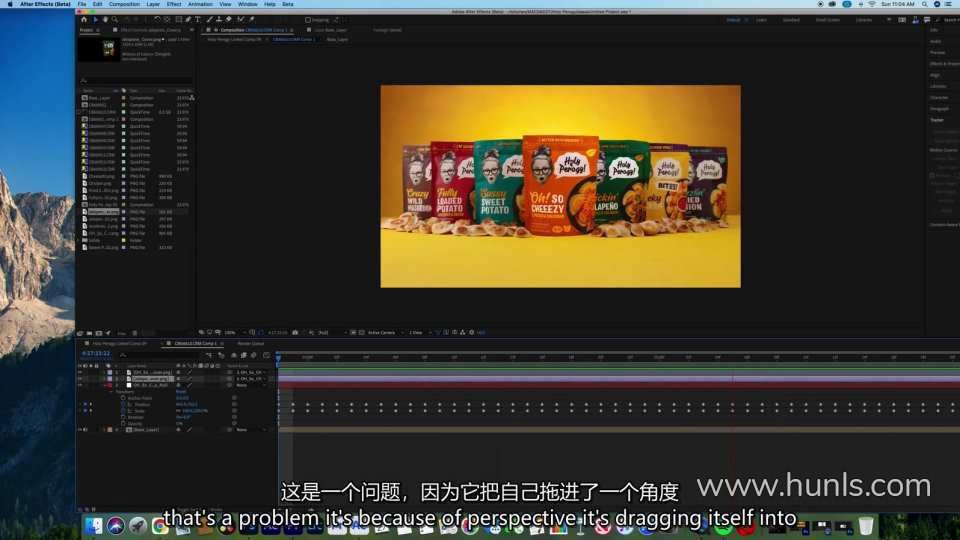This screenshot has width=960, height=540.
Task: Open Finder from the Dock
Action: [x=93, y=525]
